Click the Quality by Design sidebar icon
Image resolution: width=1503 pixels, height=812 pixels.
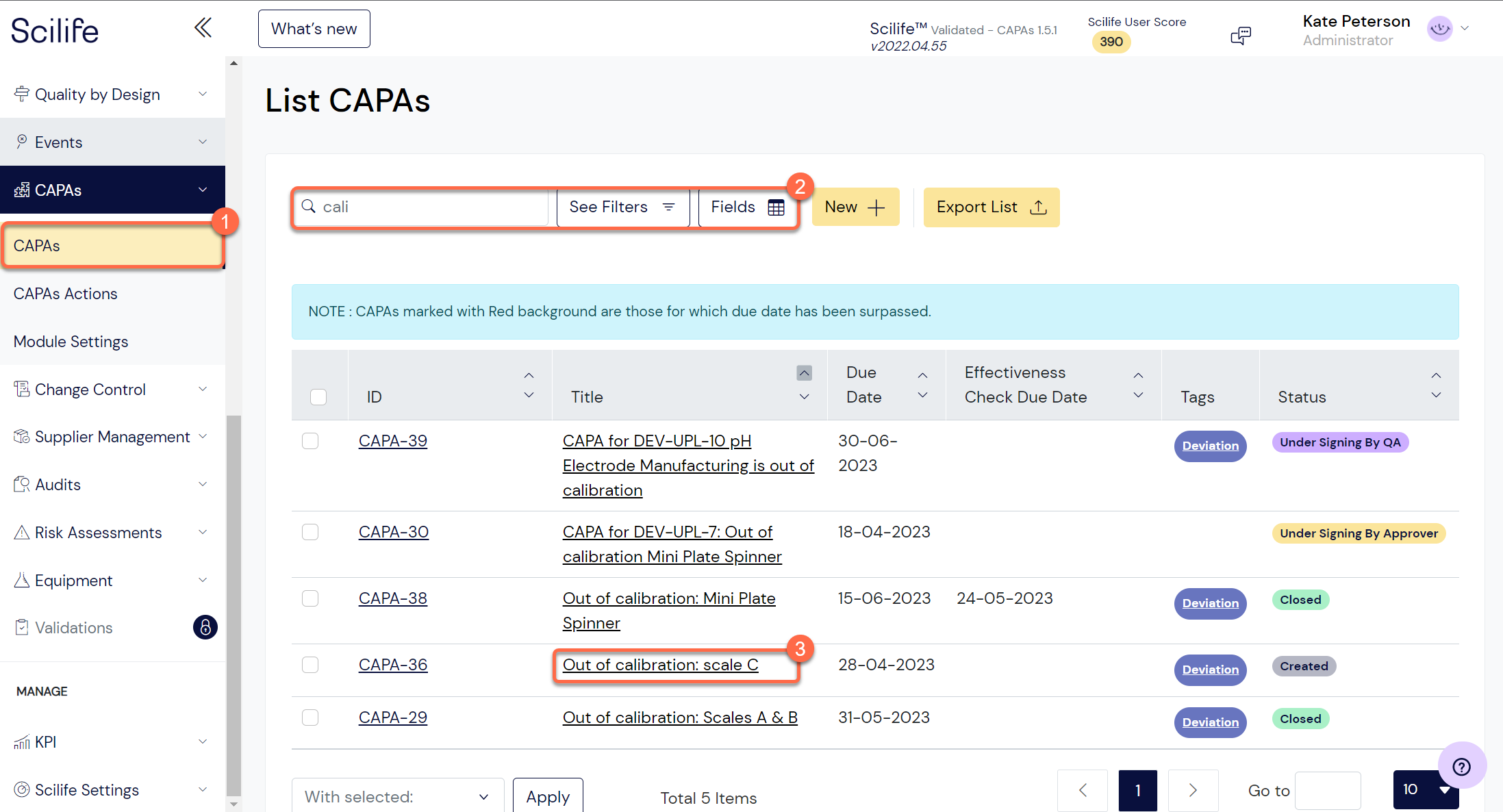22,94
